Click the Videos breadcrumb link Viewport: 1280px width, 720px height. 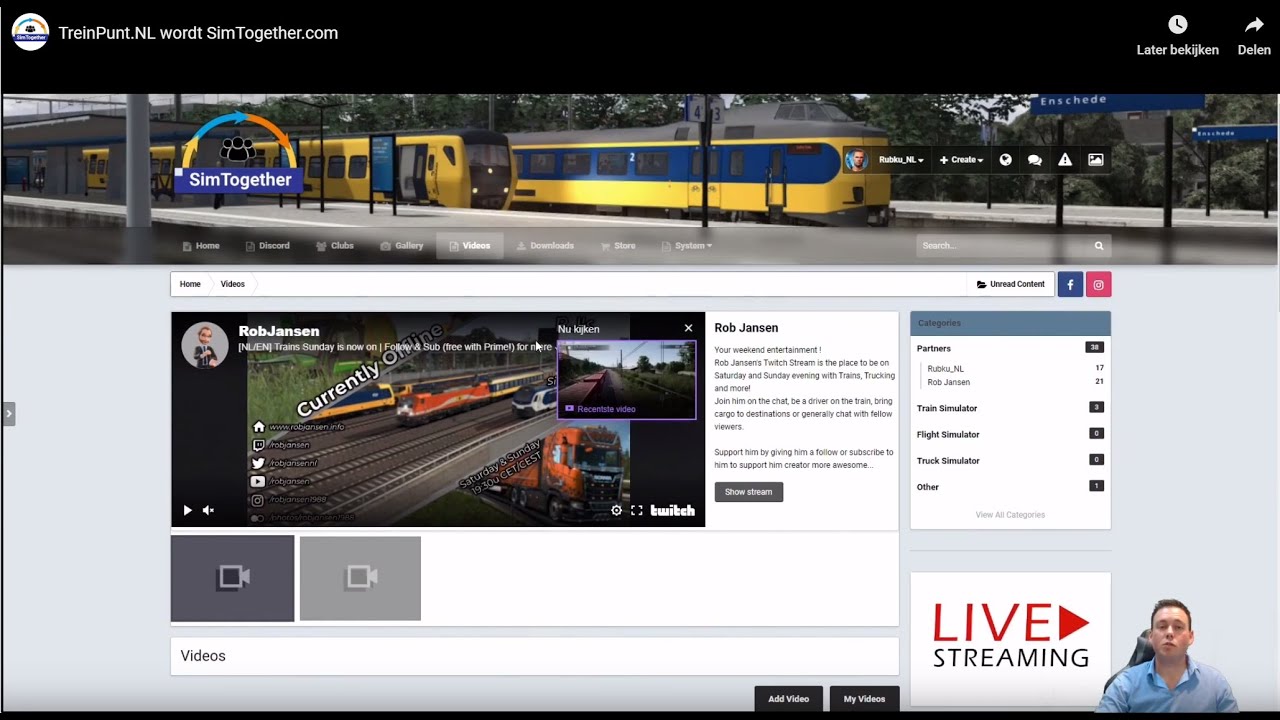(232, 284)
